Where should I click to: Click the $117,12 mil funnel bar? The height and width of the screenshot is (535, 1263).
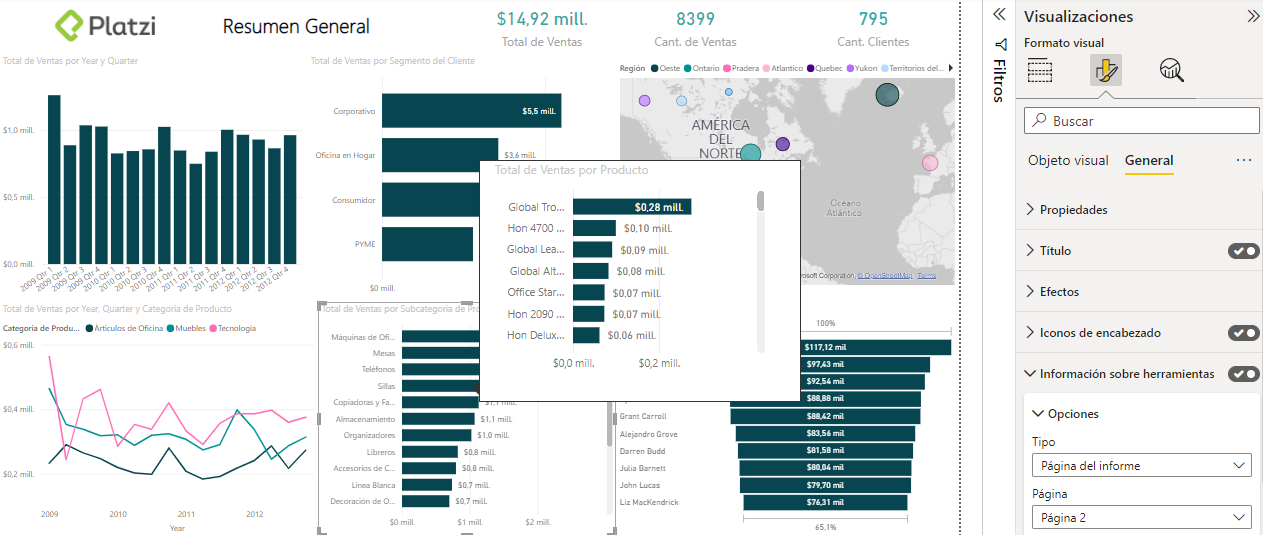pyautogui.click(x=825, y=347)
